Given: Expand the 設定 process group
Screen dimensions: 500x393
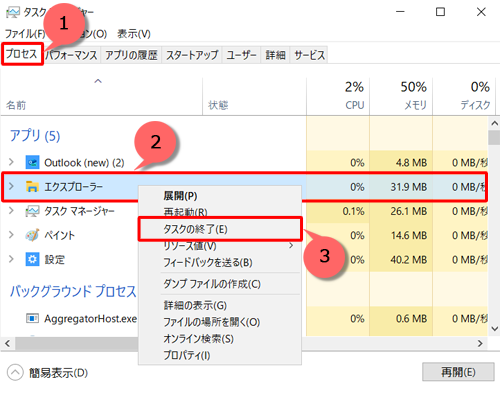Looking at the screenshot, I should [11, 259].
